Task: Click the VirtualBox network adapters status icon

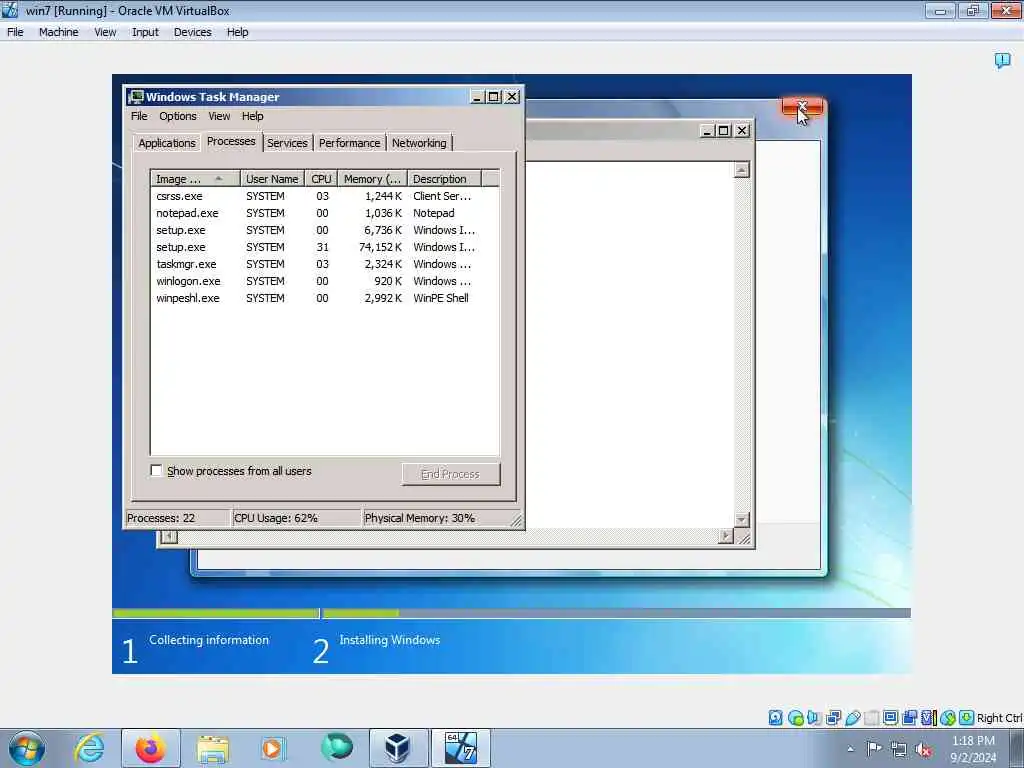Action: click(833, 718)
